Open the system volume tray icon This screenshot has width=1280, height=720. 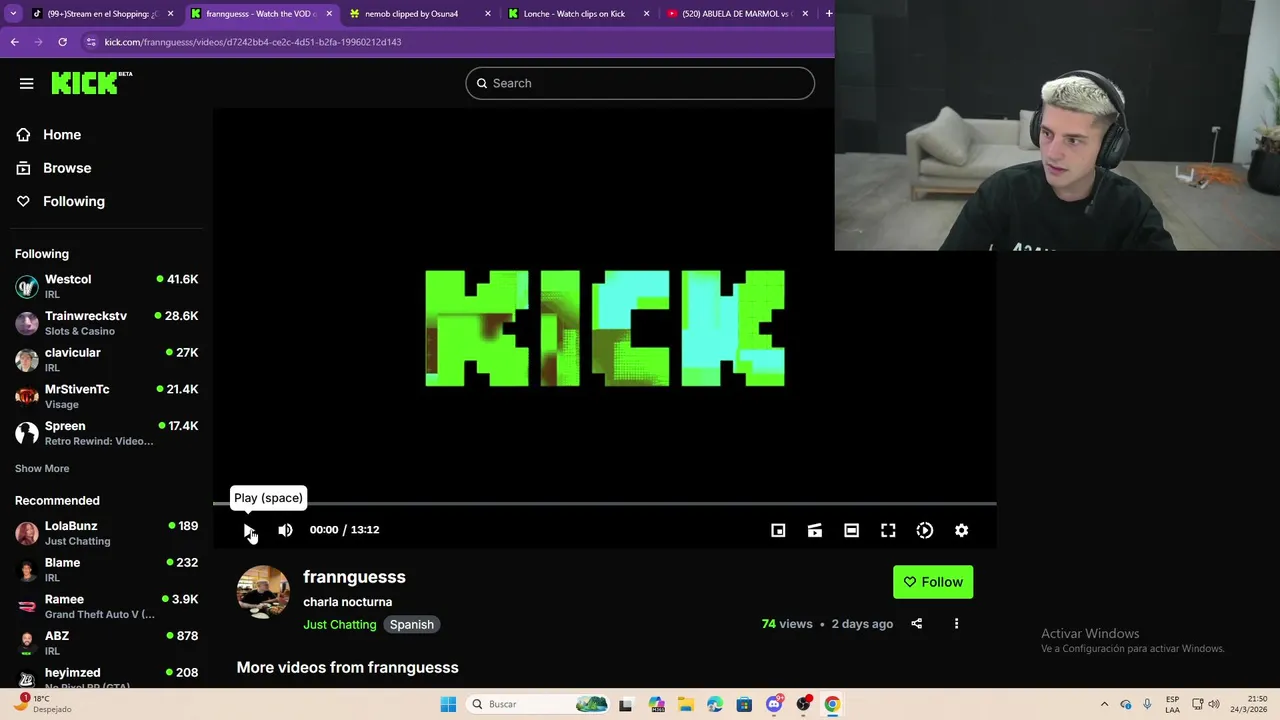pyautogui.click(x=1215, y=704)
